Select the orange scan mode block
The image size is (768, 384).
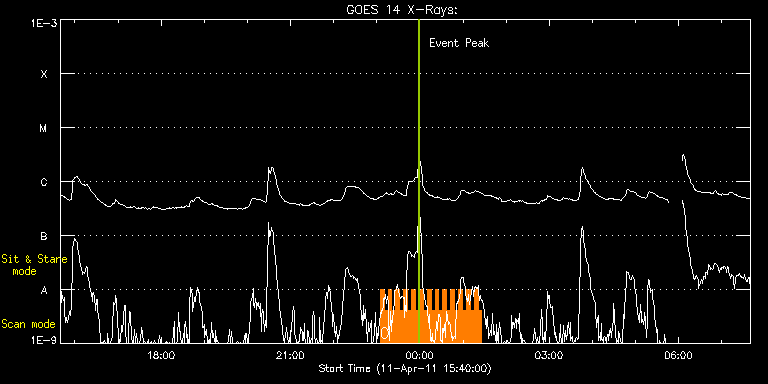pos(431,316)
